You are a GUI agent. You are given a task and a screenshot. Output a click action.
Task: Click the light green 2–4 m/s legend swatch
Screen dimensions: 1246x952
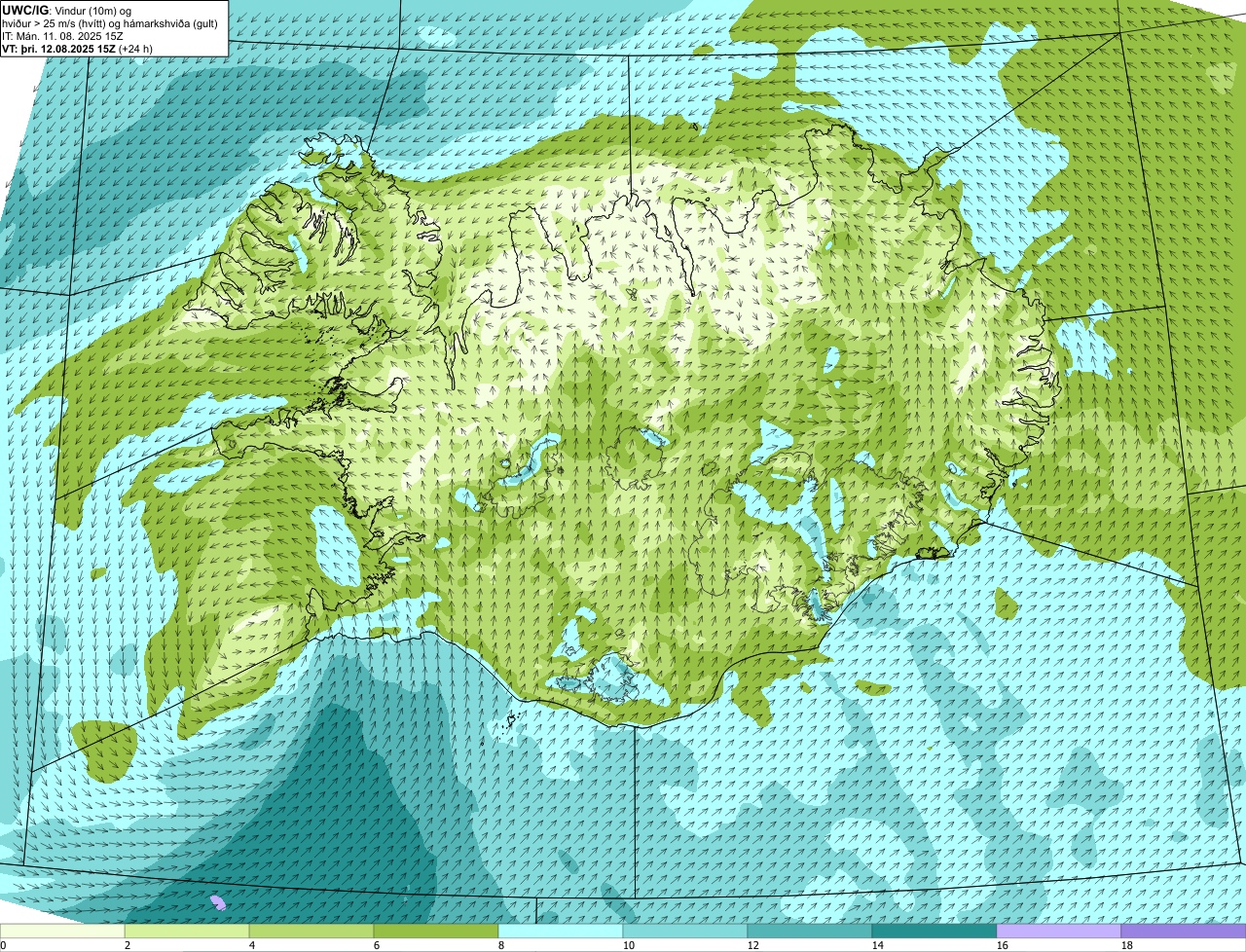tap(187, 932)
